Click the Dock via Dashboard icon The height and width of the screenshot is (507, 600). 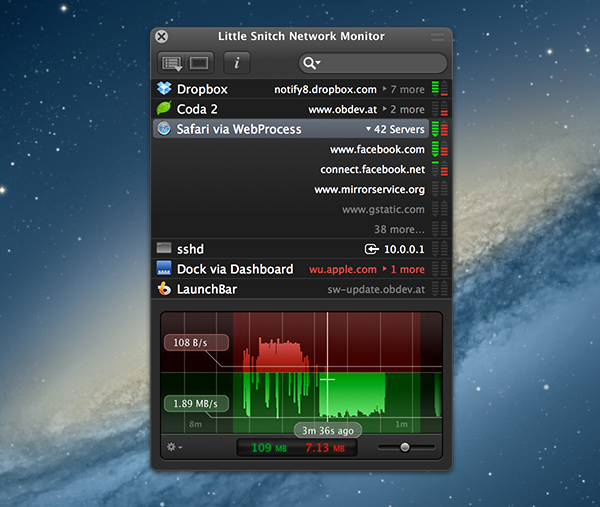[x=164, y=268]
